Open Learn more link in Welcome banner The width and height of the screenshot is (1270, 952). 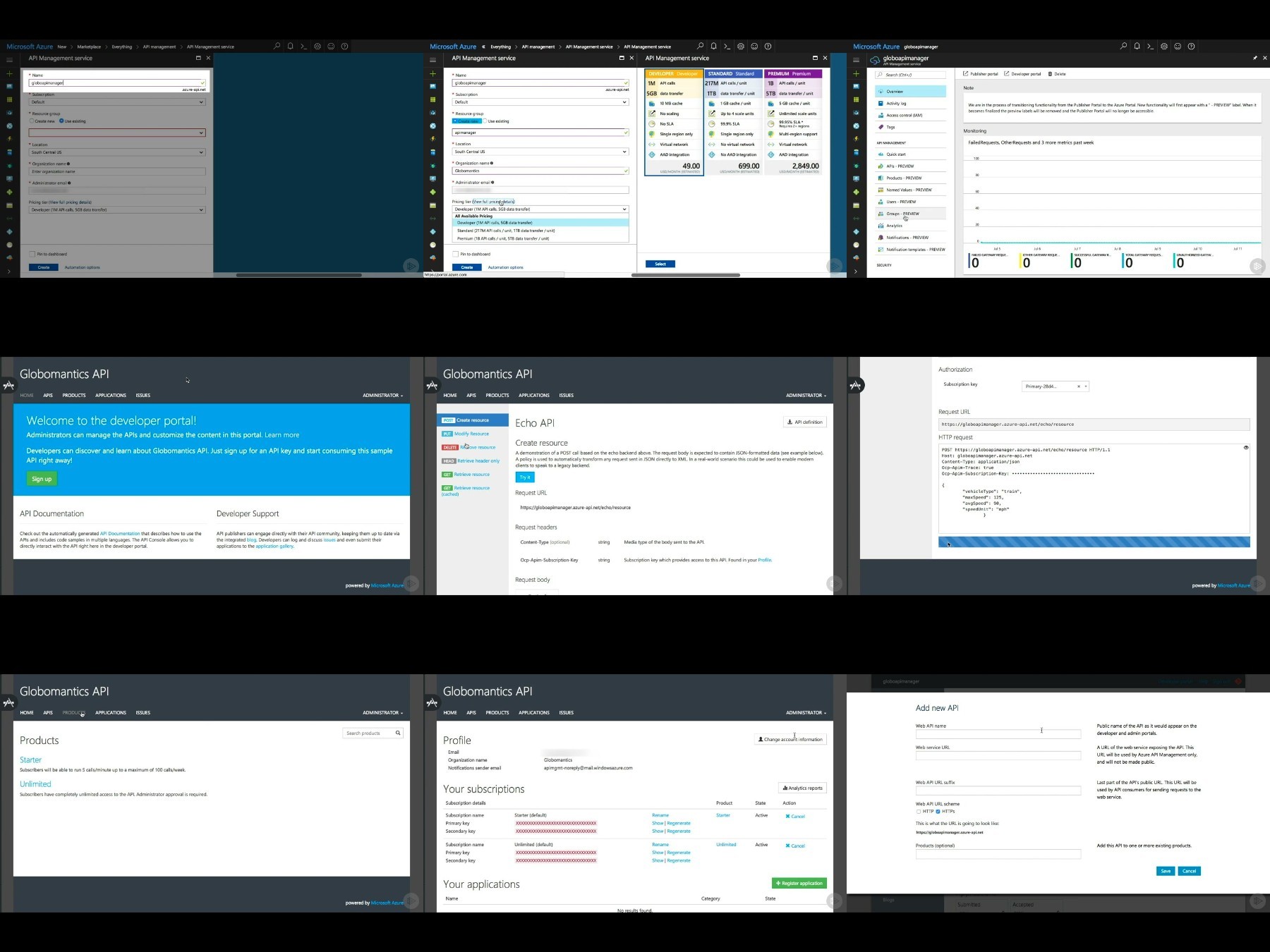[282, 435]
